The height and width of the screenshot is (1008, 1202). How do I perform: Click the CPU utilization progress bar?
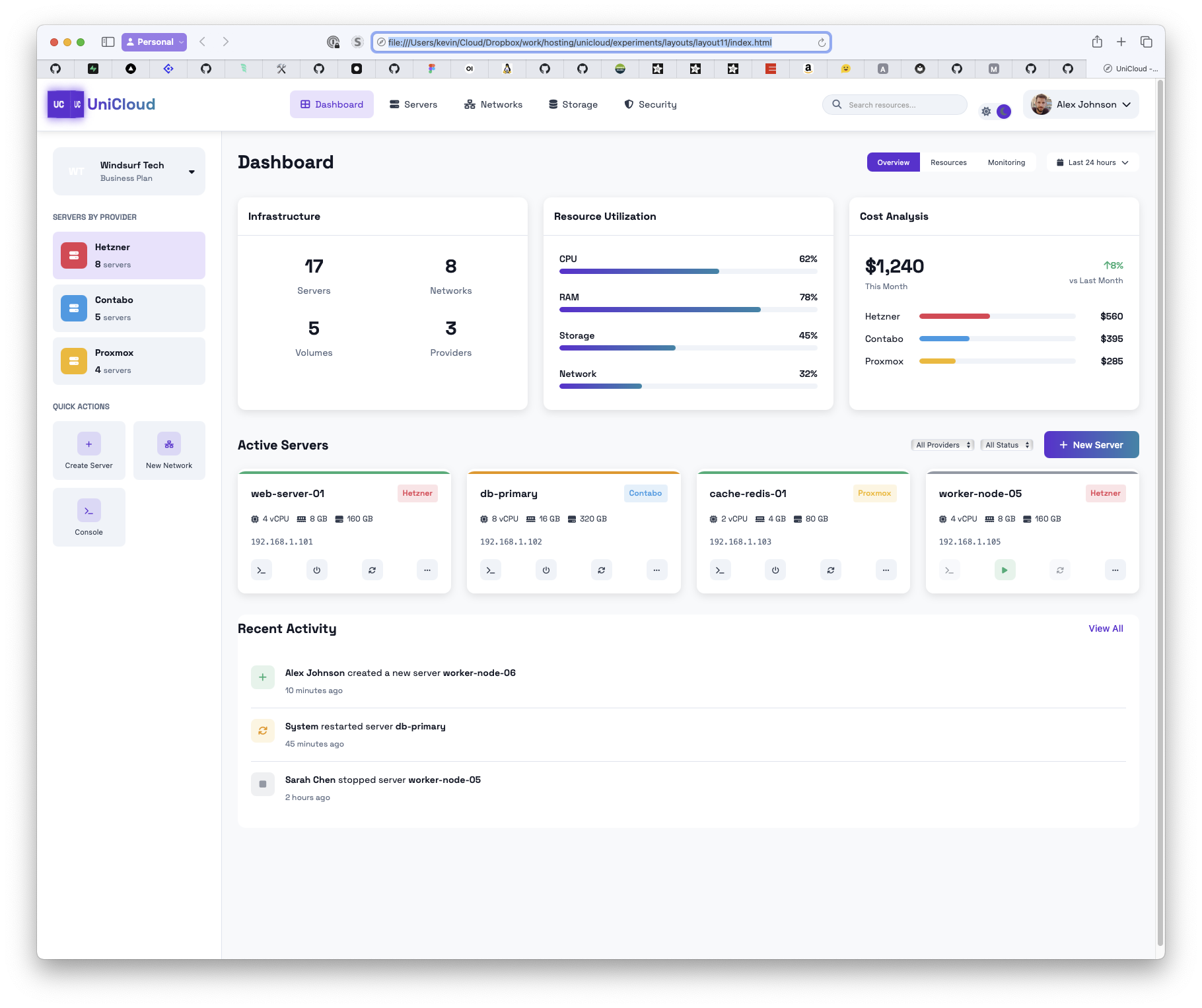(688, 271)
